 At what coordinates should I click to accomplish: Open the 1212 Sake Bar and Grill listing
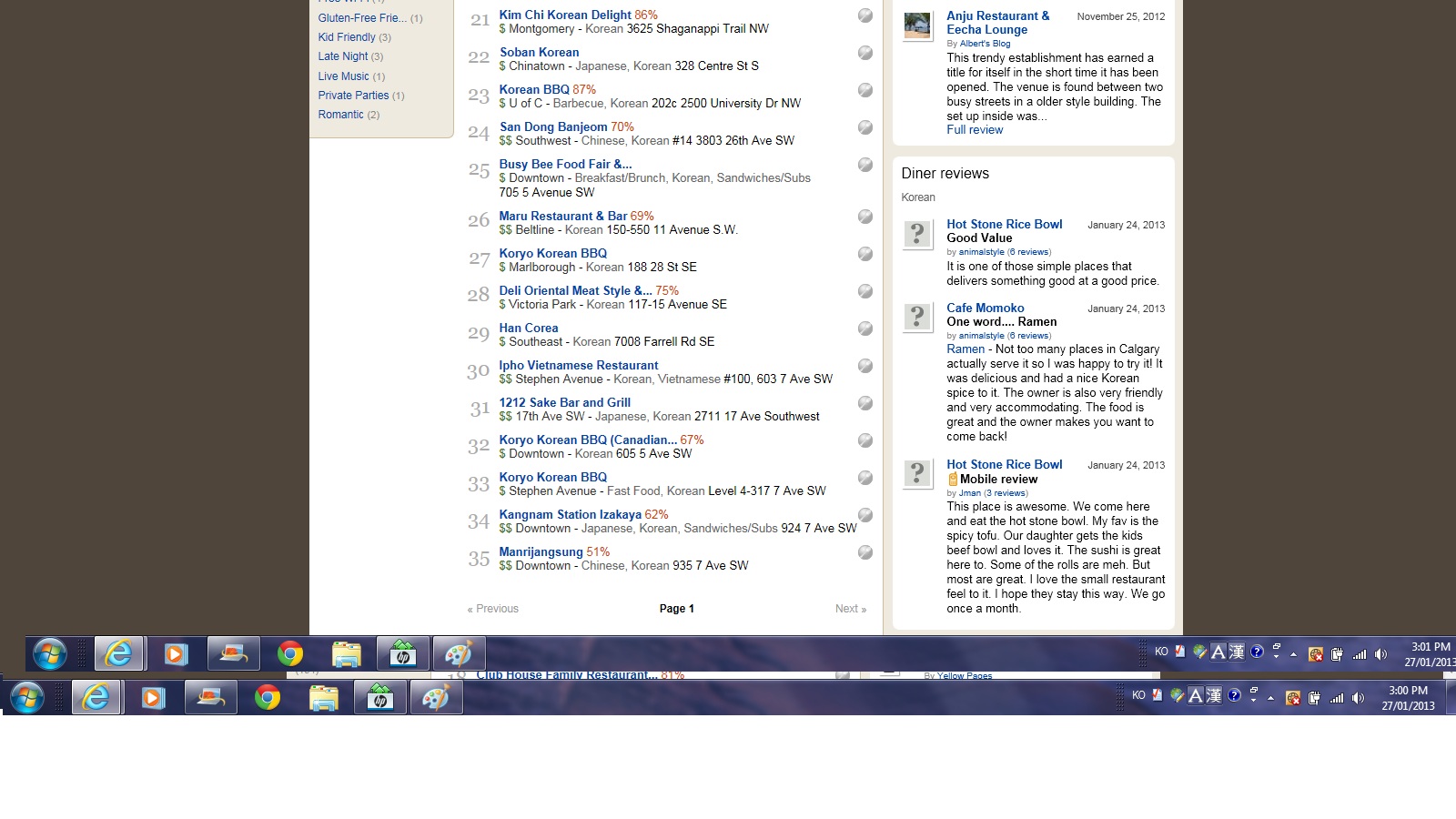point(565,402)
